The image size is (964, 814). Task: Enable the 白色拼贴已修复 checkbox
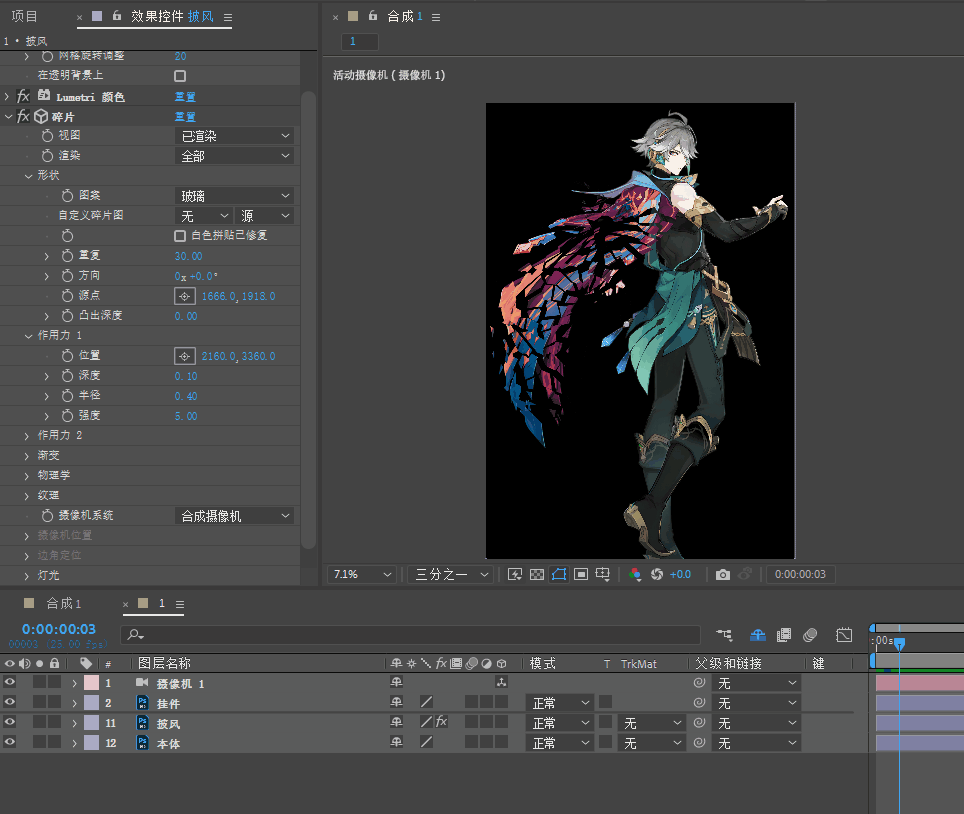(x=180, y=236)
